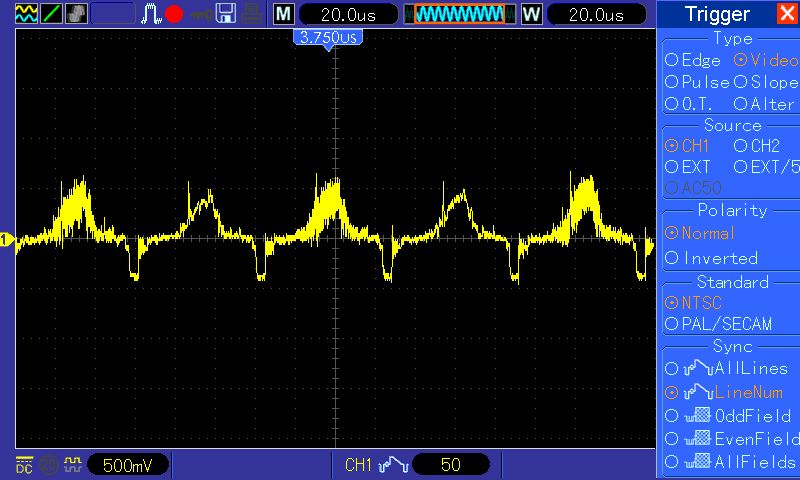Click the 500mV vertical scale value
800x480 pixels.
(x=128, y=465)
